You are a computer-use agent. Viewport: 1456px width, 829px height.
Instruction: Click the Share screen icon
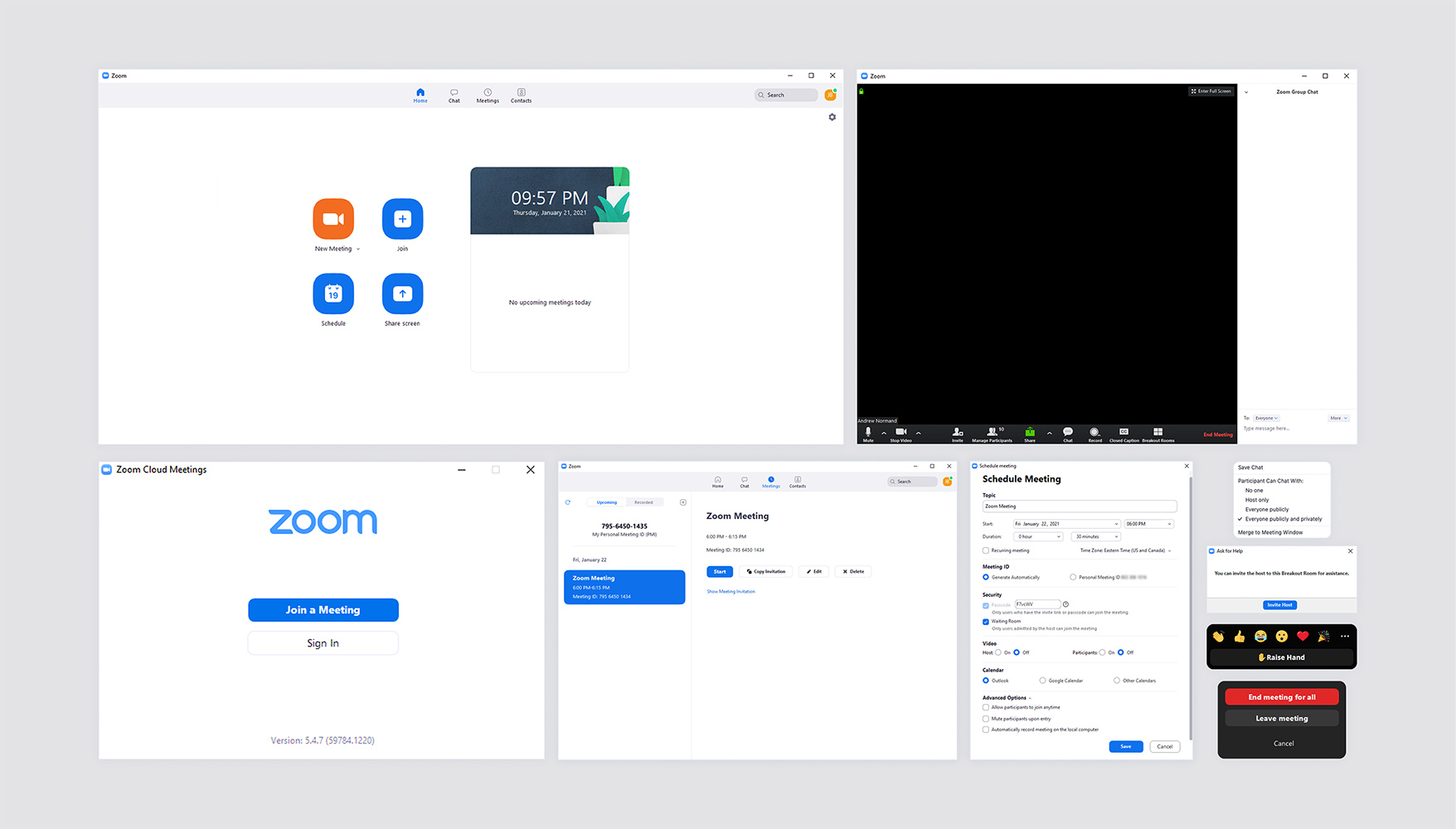pos(402,293)
